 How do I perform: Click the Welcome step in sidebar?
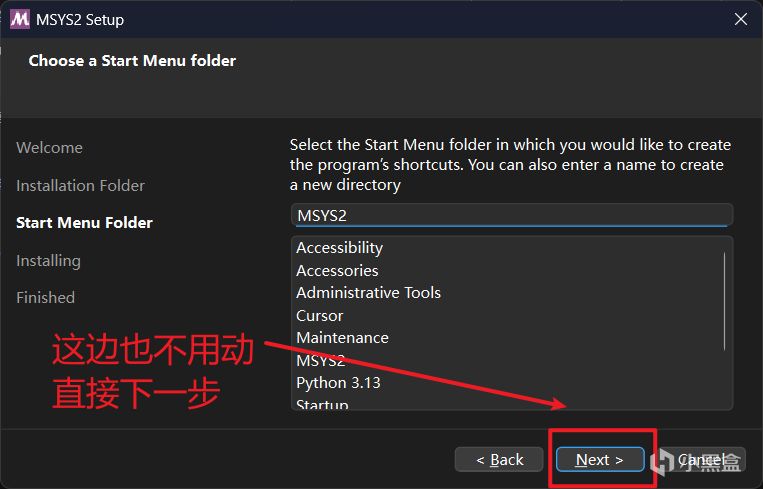coord(49,148)
